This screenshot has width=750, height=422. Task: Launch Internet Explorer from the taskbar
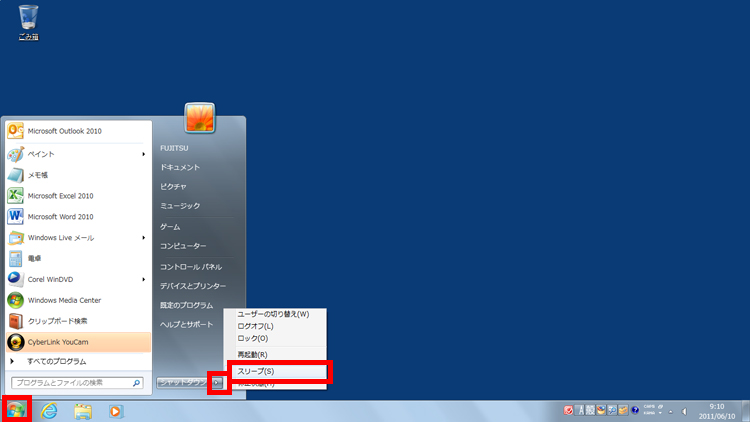49,411
